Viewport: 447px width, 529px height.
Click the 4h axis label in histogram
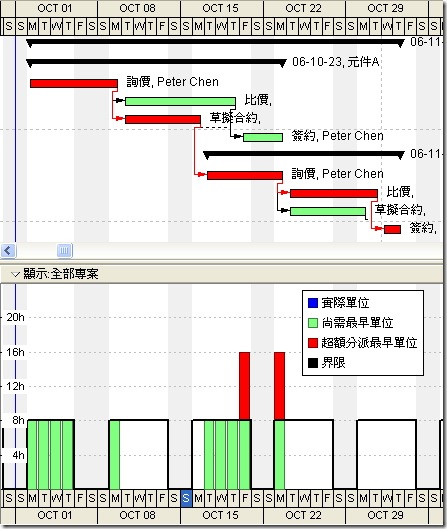(19, 455)
